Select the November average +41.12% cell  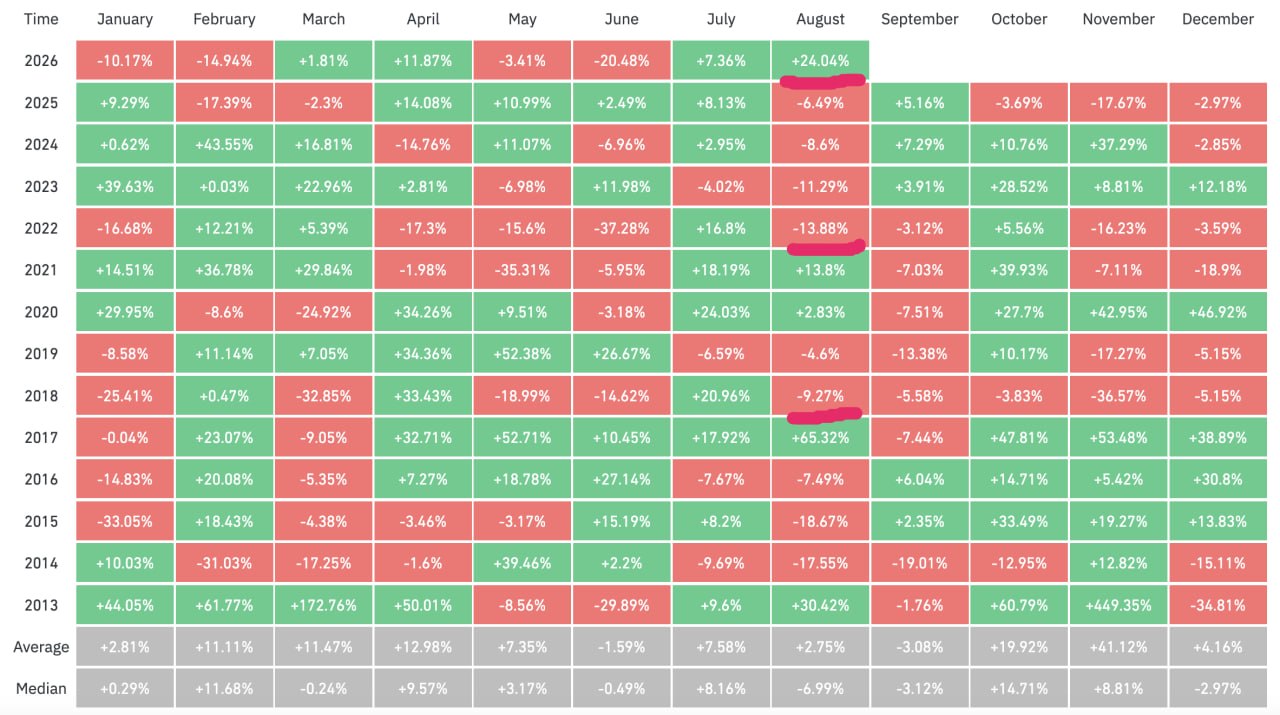[1118, 647]
